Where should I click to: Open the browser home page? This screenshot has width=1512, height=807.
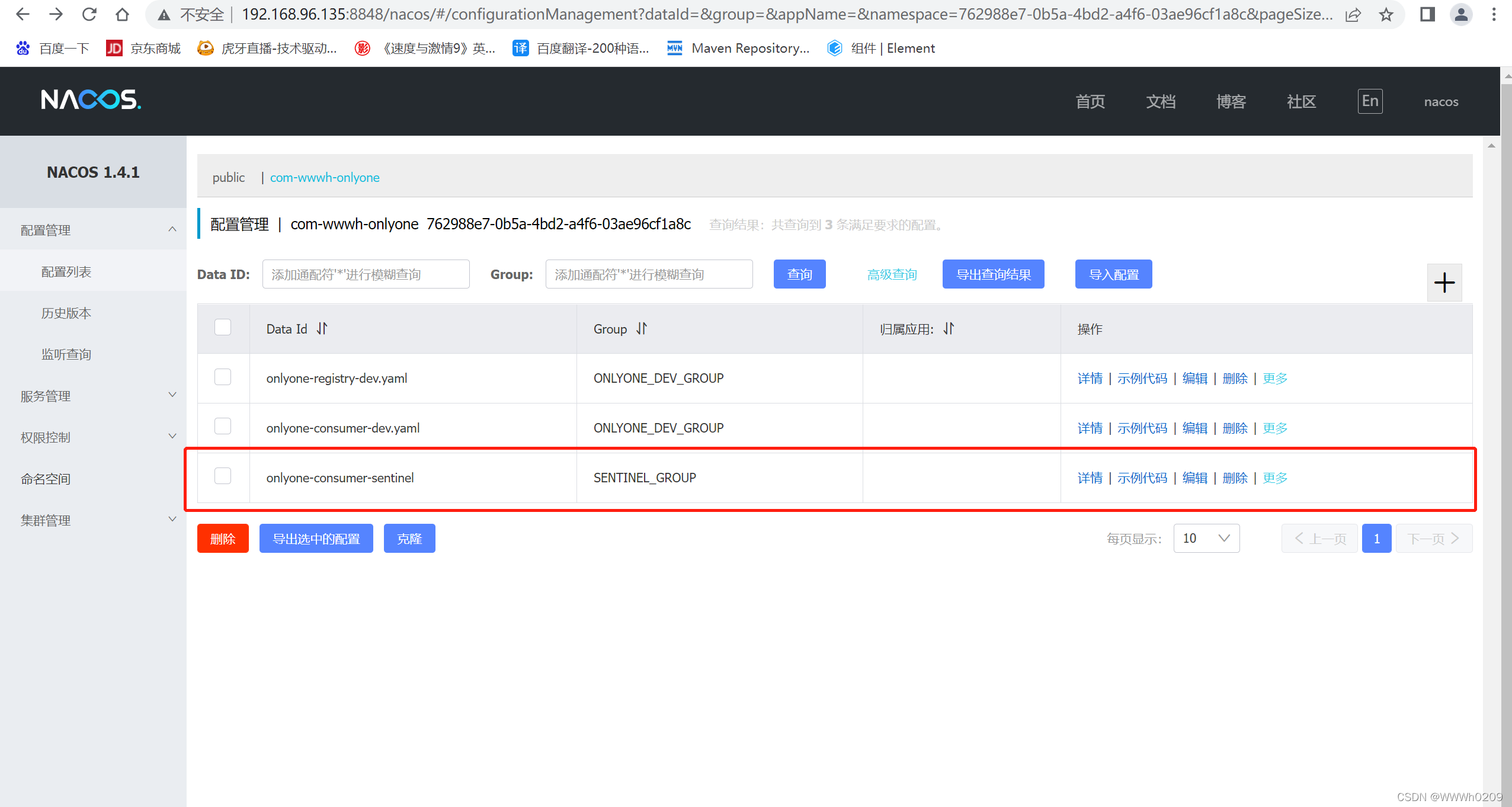pyautogui.click(x=122, y=14)
